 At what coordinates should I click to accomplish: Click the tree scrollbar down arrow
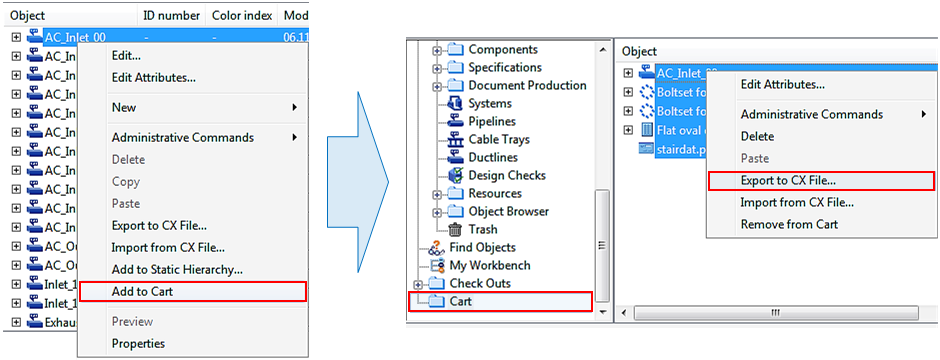602,313
